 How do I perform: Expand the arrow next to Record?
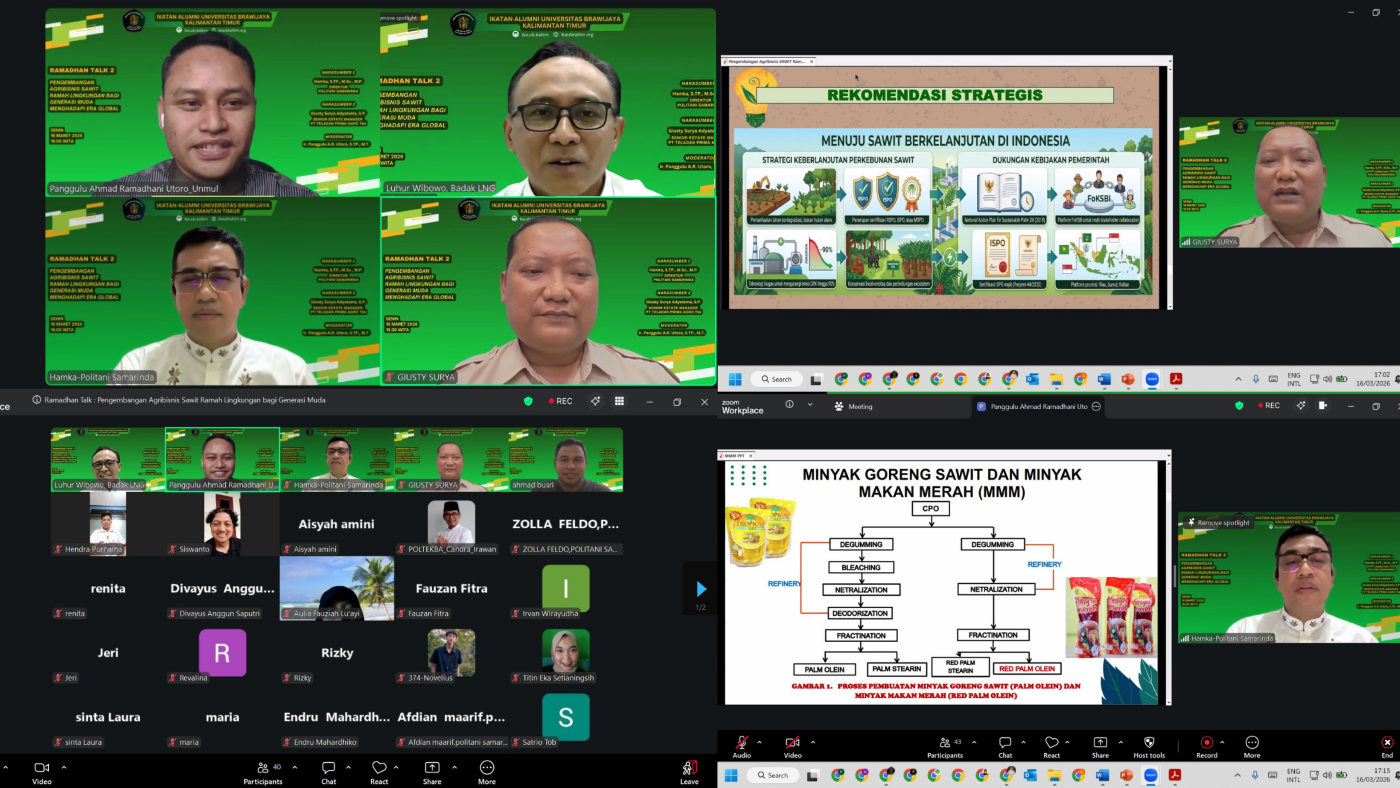coord(1223,743)
